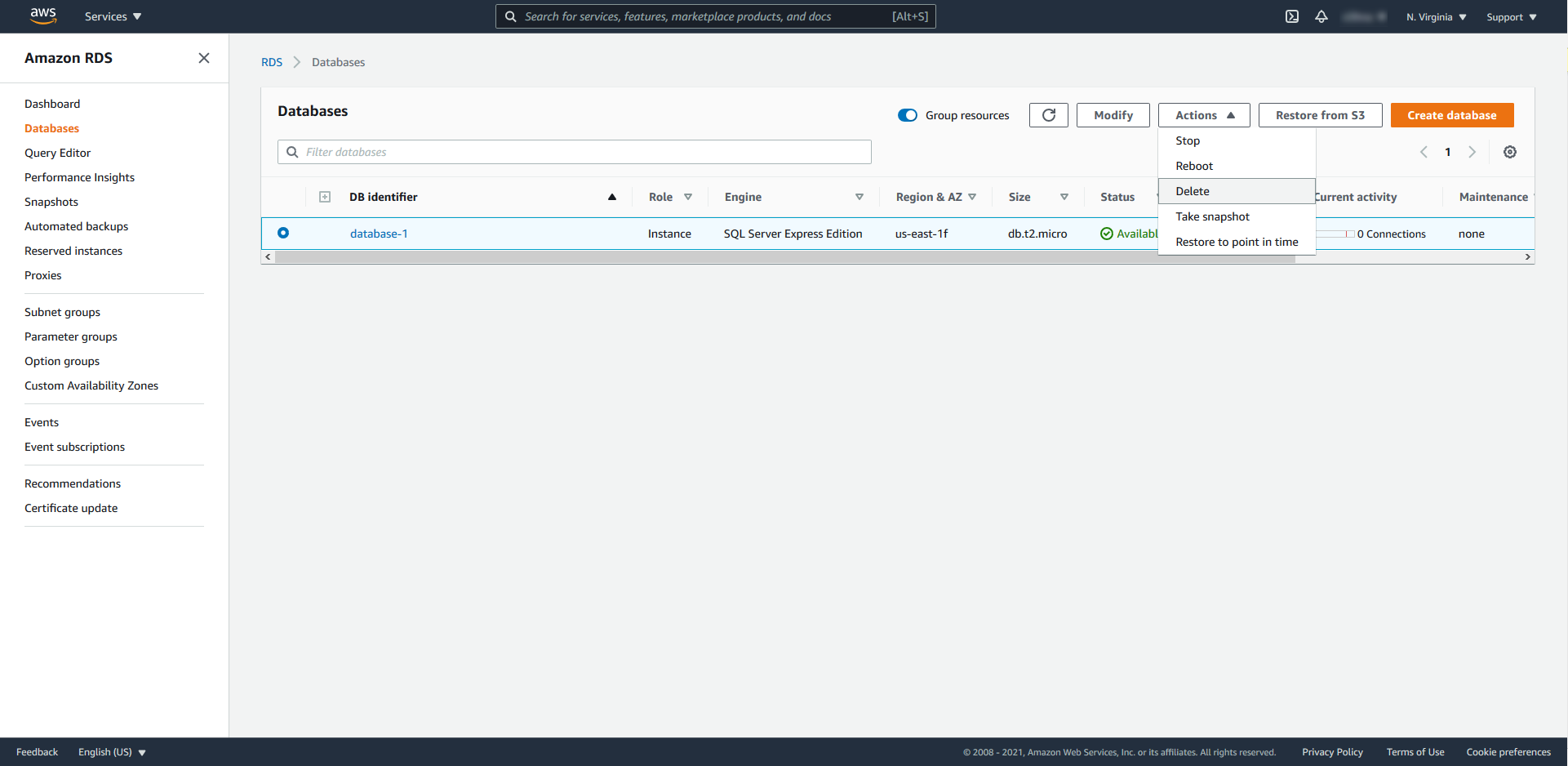Image resolution: width=1568 pixels, height=766 pixels.
Task: Open Feedback in footer
Action: [37, 752]
